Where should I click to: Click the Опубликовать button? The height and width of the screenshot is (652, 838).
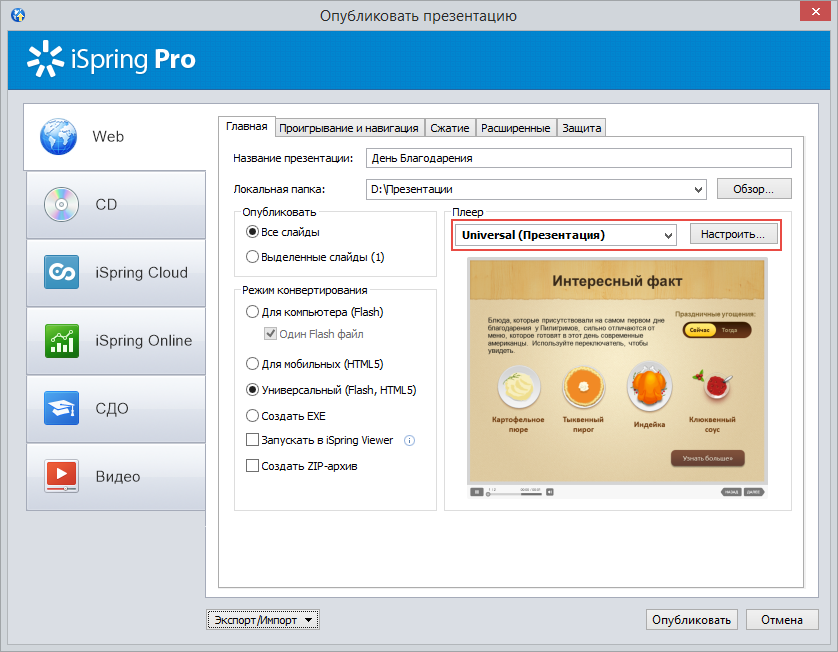coord(692,620)
